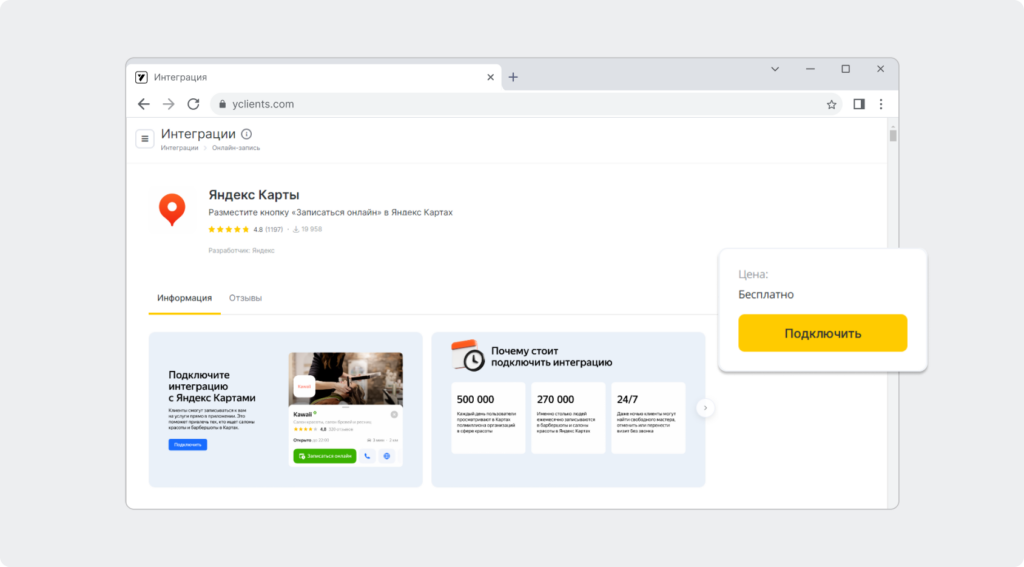Click the Интеграции breadcrumb link

(180, 148)
